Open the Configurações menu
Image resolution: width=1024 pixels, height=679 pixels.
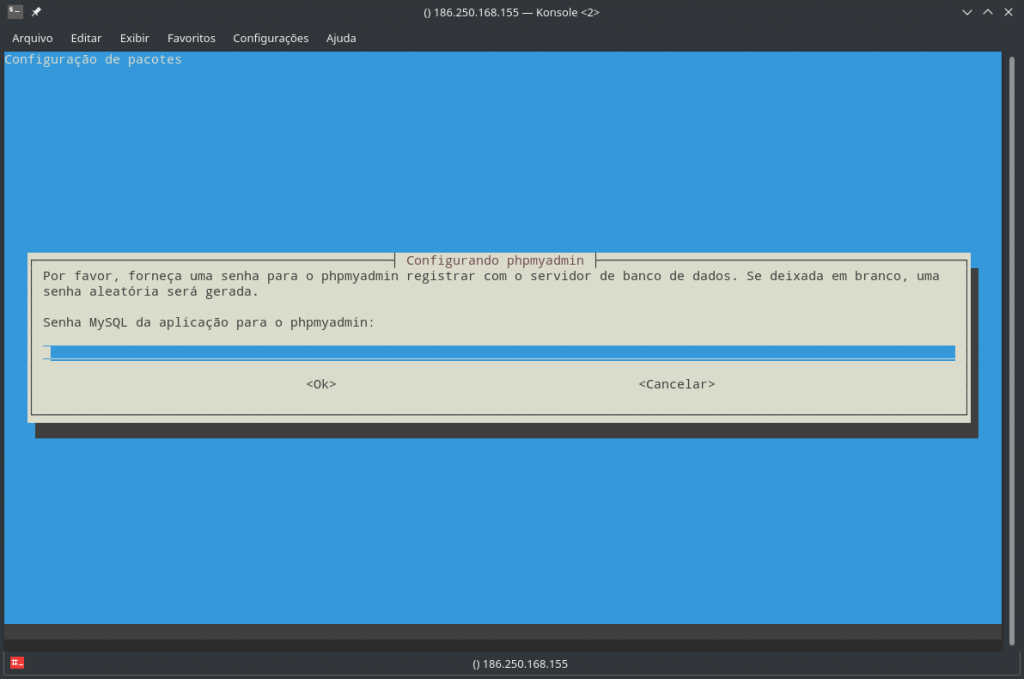pos(270,38)
